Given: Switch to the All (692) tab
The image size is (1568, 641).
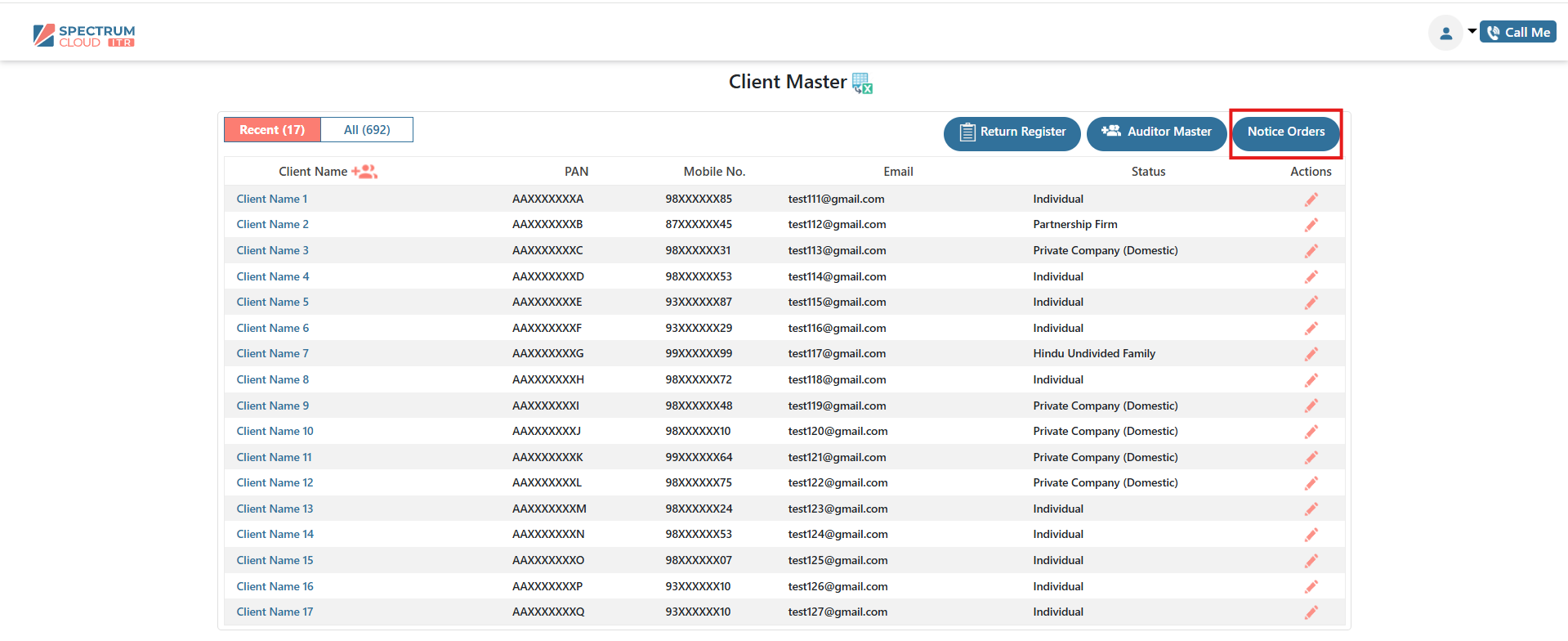Looking at the screenshot, I should point(367,130).
